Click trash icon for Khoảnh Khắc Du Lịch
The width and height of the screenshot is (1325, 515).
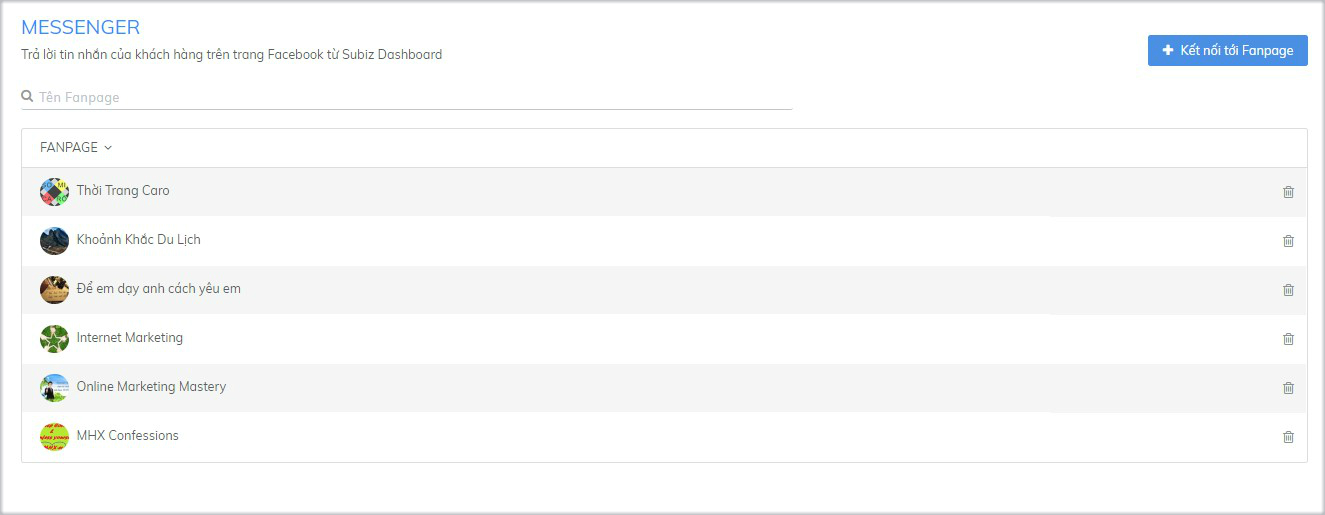click(x=1288, y=241)
